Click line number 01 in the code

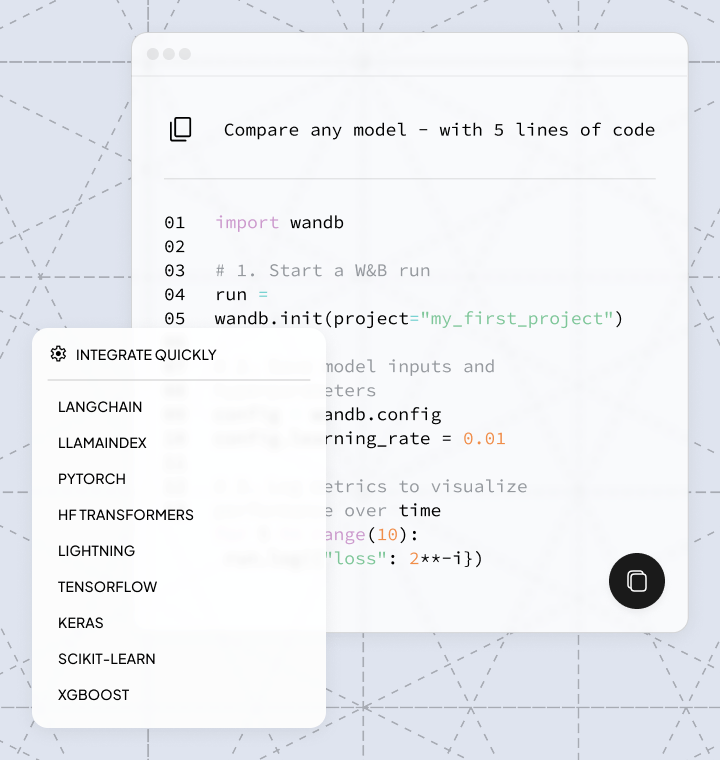pos(175,222)
